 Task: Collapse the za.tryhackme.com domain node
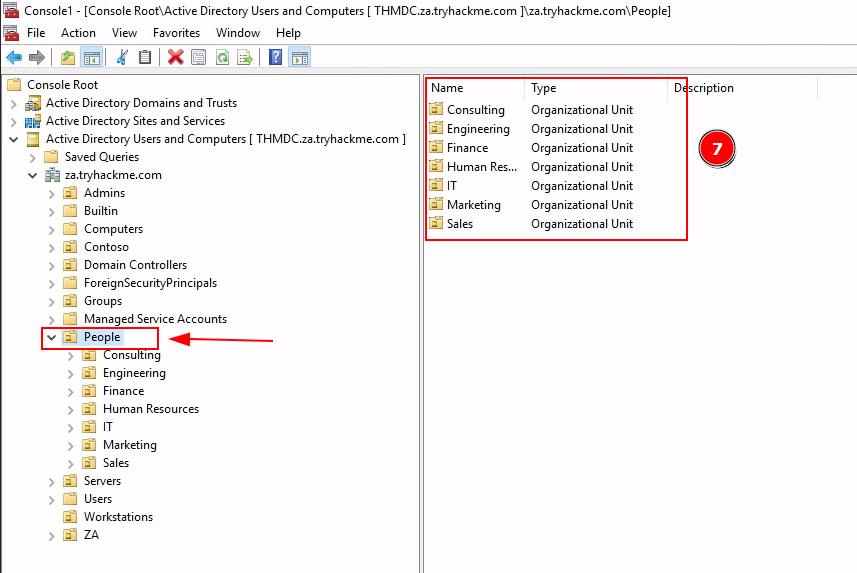click(x=33, y=176)
